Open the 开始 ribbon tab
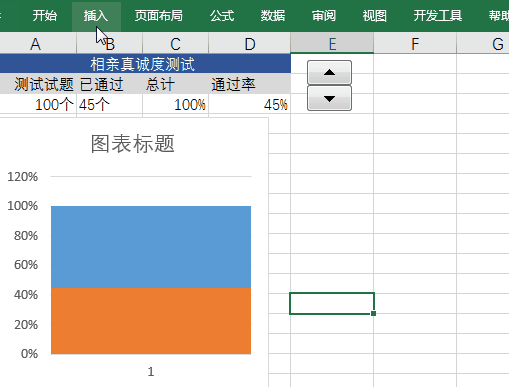Image resolution: width=509 pixels, height=387 pixels. pos(45,16)
